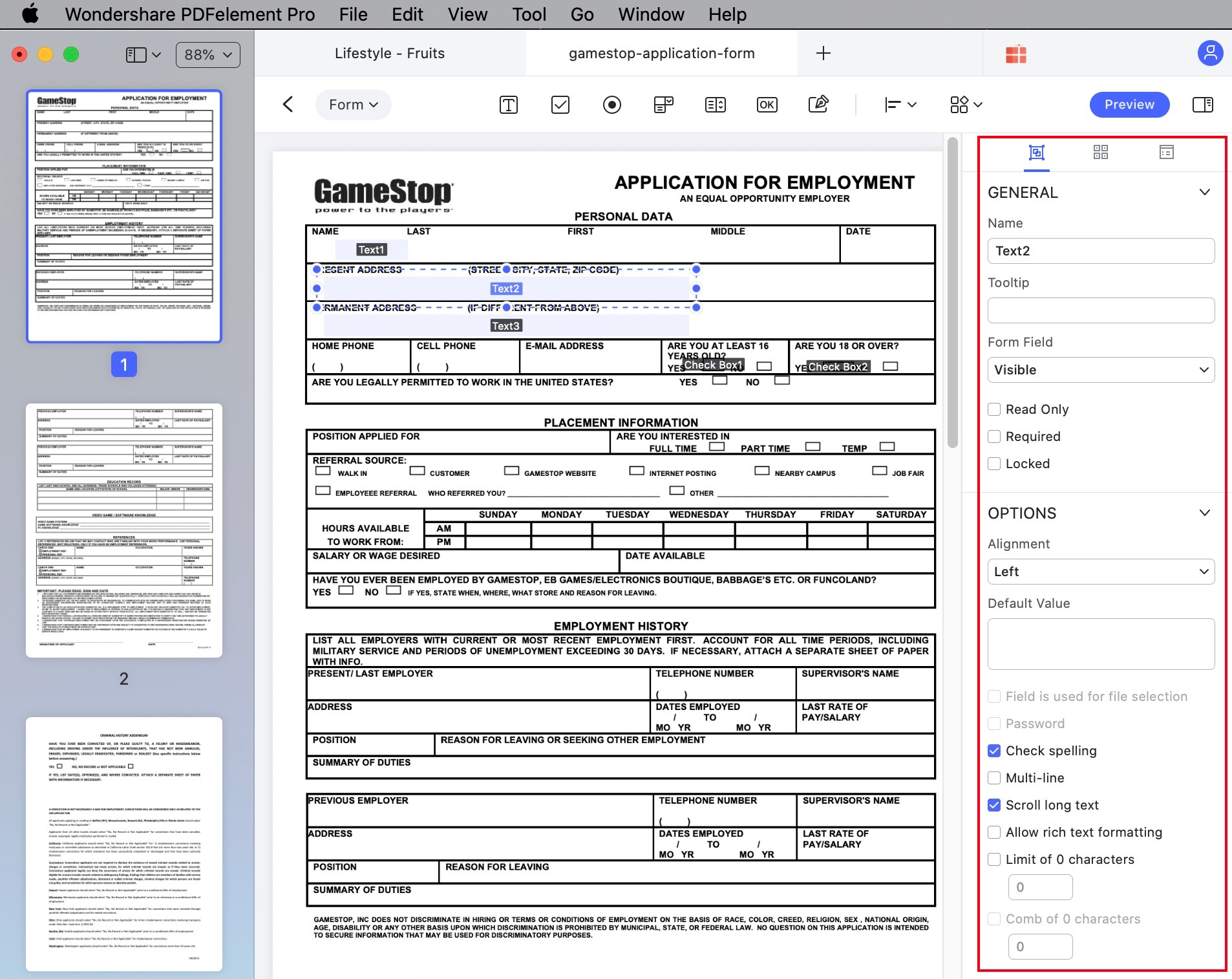Viewport: 1232px width, 979px height.
Task: Open the Tool menu in the menu bar
Action: tap(529, 14)
